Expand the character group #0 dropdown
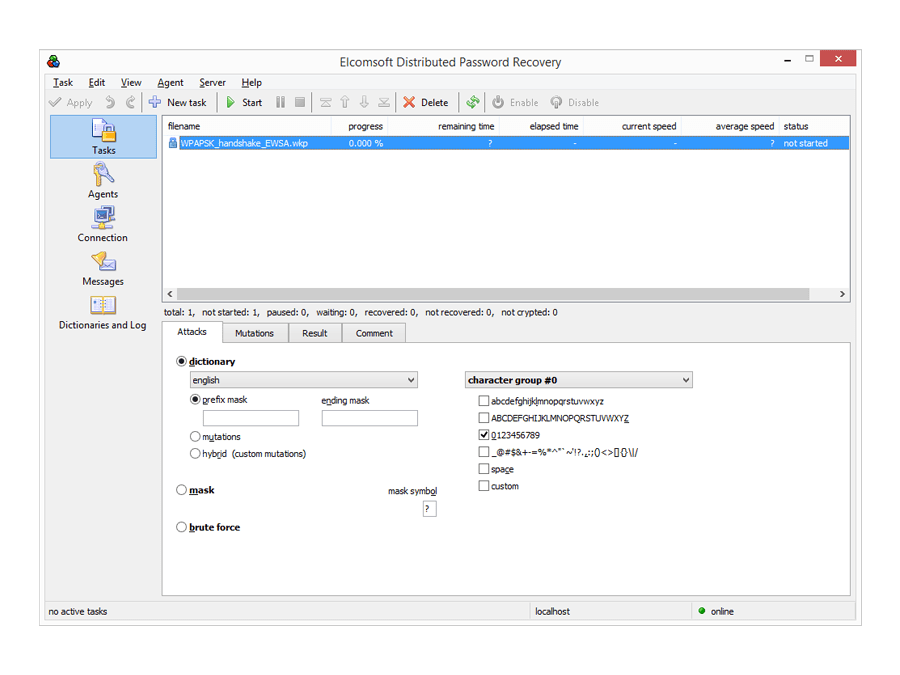Viewport: 900px width, 675px height. click(x=579, y=379)
